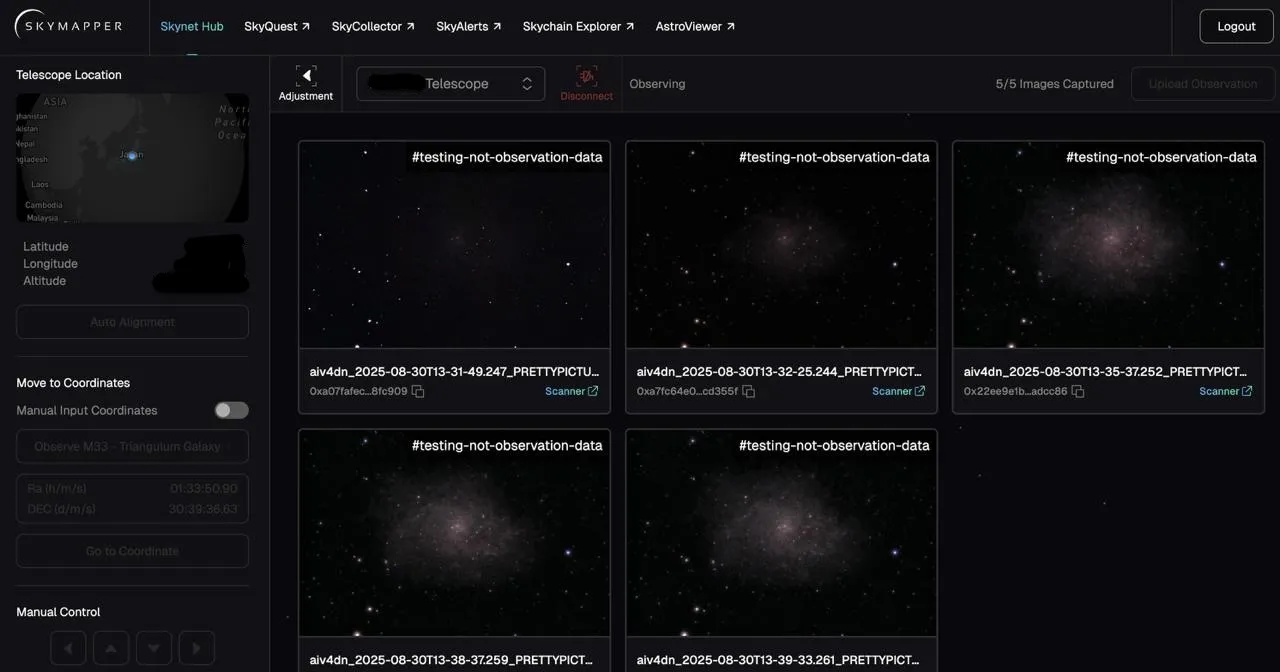Open SkyCollector external link
The height and width of the screenshot is (672, 1280).
pyautogui.click(x=373, y=26)
